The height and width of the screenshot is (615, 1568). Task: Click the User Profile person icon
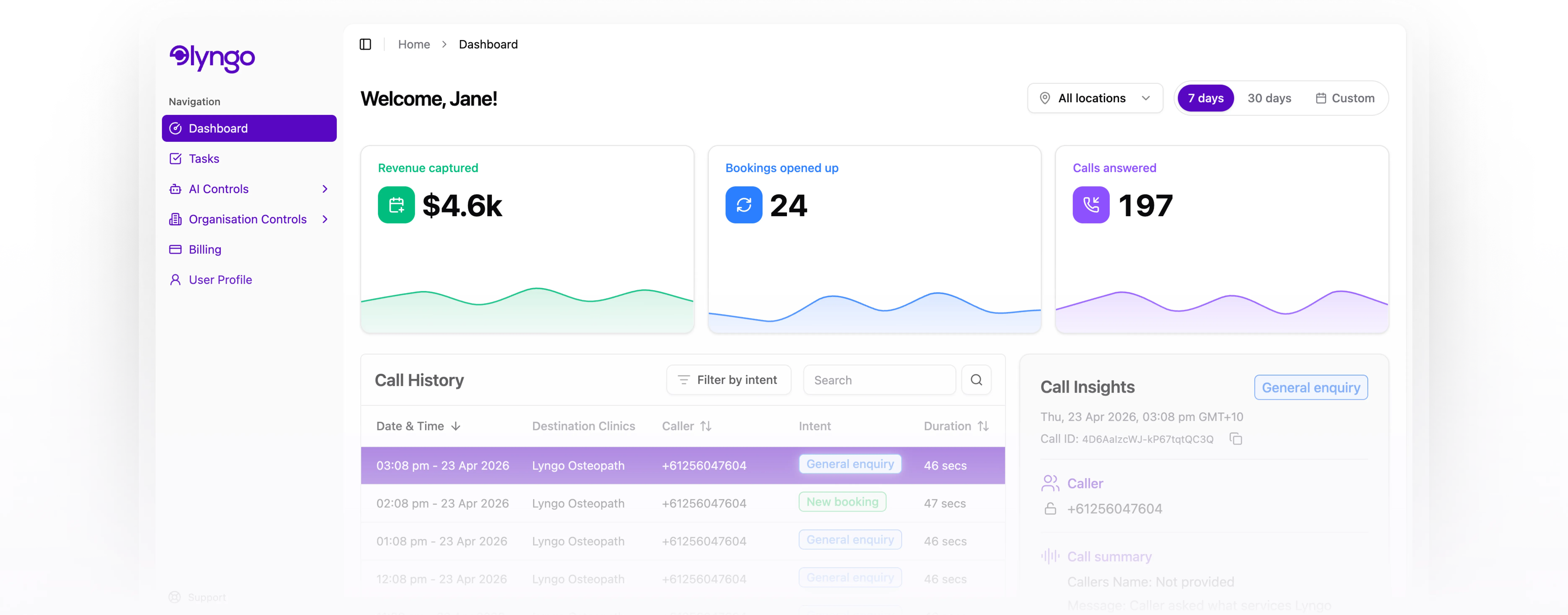click(x=175, y=280)
